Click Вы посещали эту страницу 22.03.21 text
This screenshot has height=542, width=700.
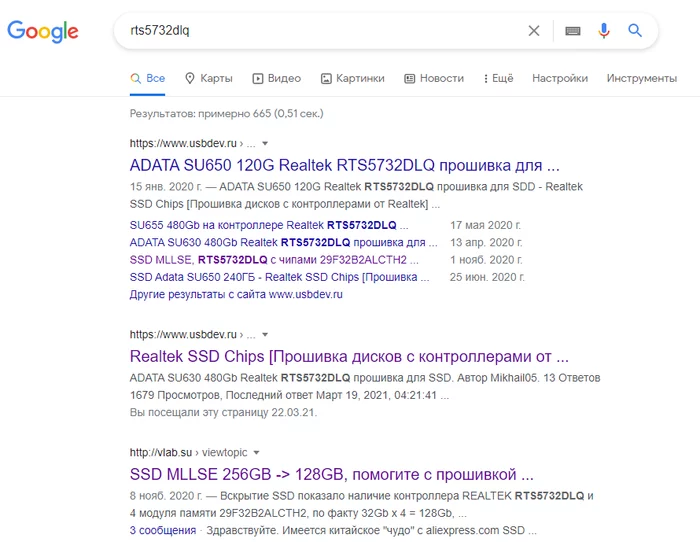(223, 413)
